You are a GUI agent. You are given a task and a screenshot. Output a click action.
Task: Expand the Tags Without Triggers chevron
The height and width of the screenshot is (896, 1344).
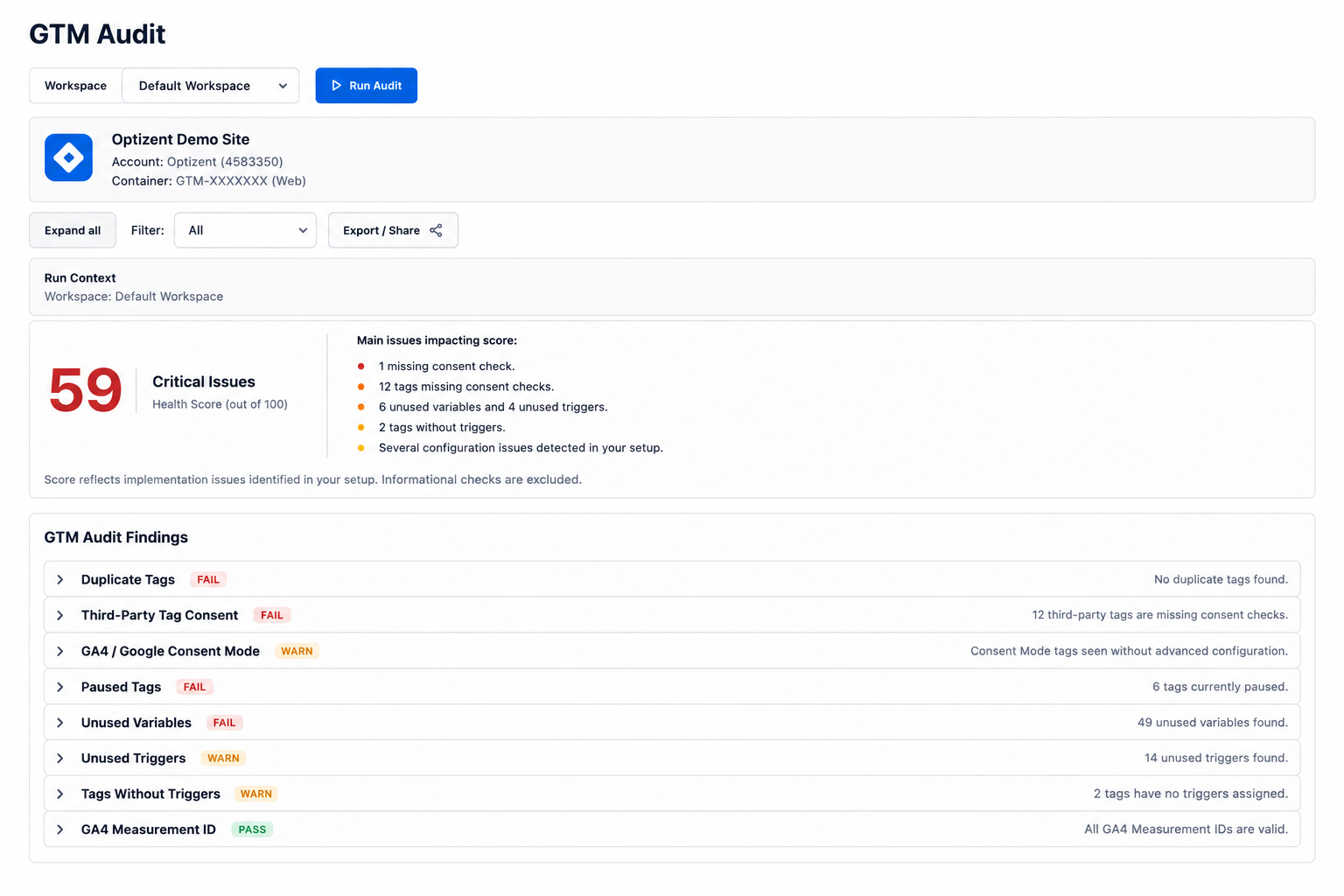[x=60, y=794]
